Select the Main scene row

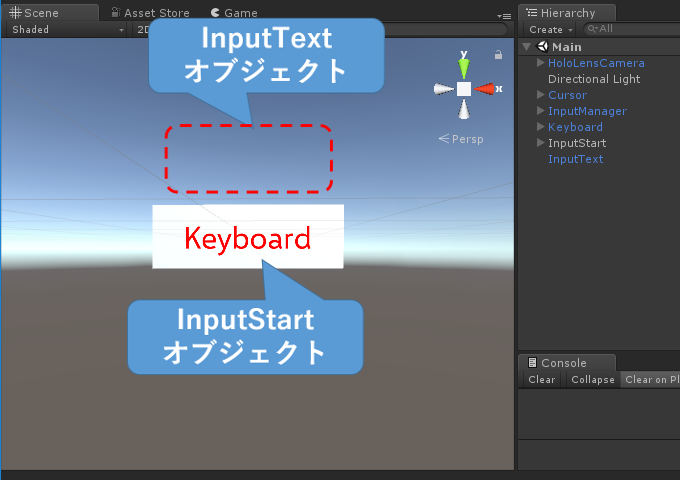point(599,47)
